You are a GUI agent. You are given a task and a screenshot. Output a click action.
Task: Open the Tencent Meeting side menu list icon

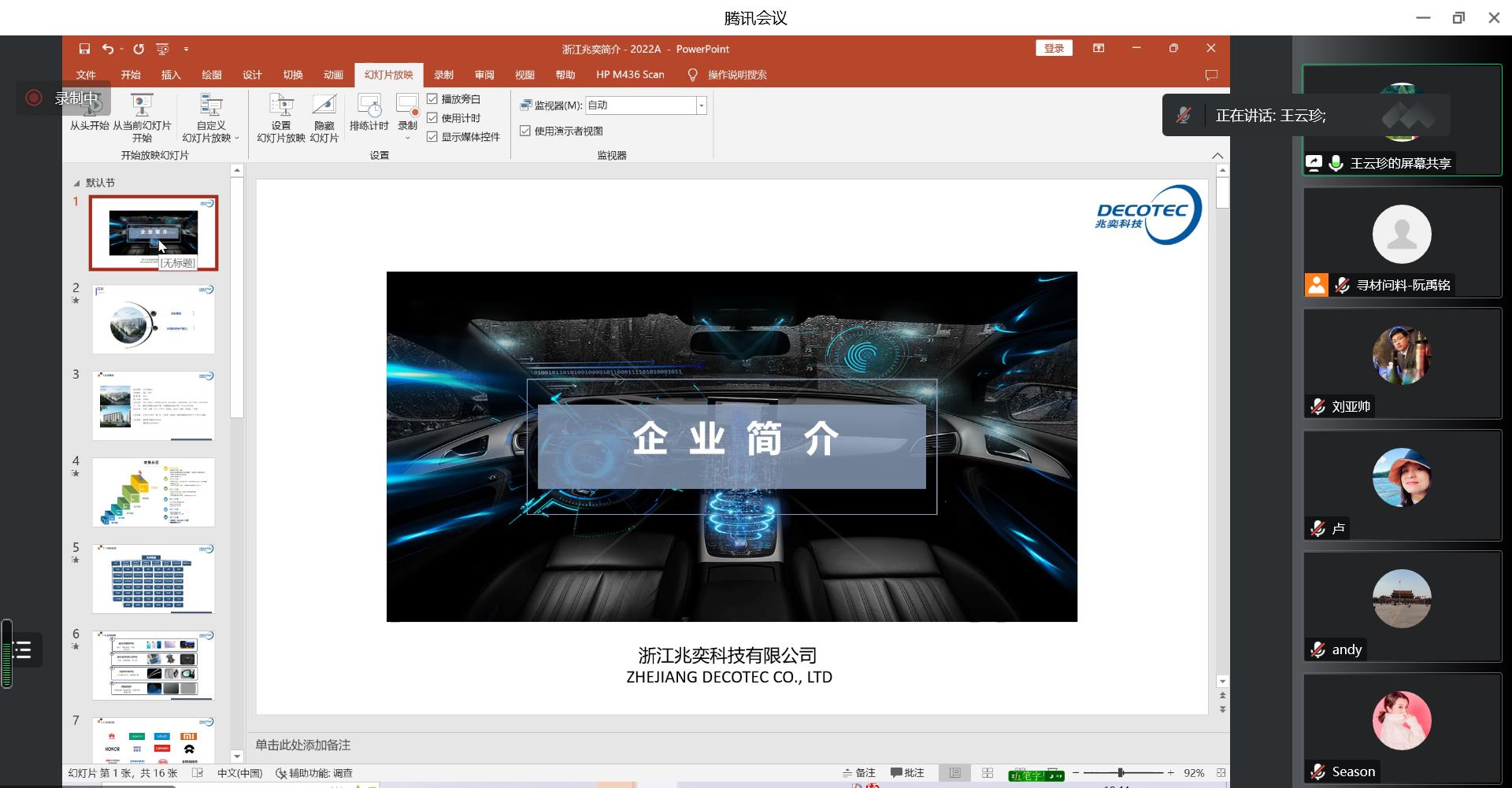tap(21, 650)
